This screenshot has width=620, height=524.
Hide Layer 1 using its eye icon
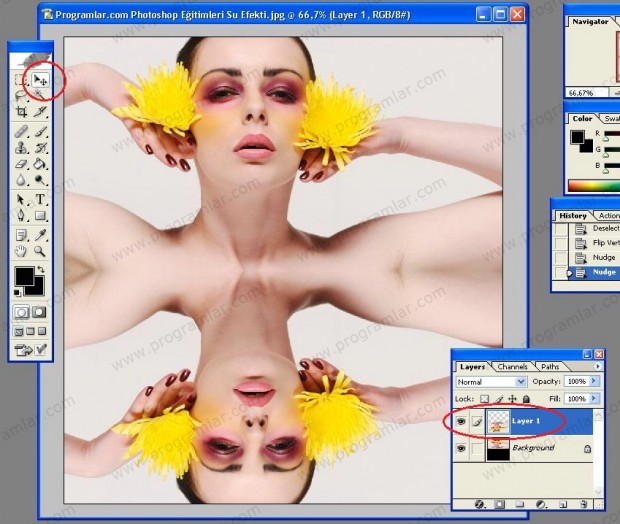coord(461,422)
